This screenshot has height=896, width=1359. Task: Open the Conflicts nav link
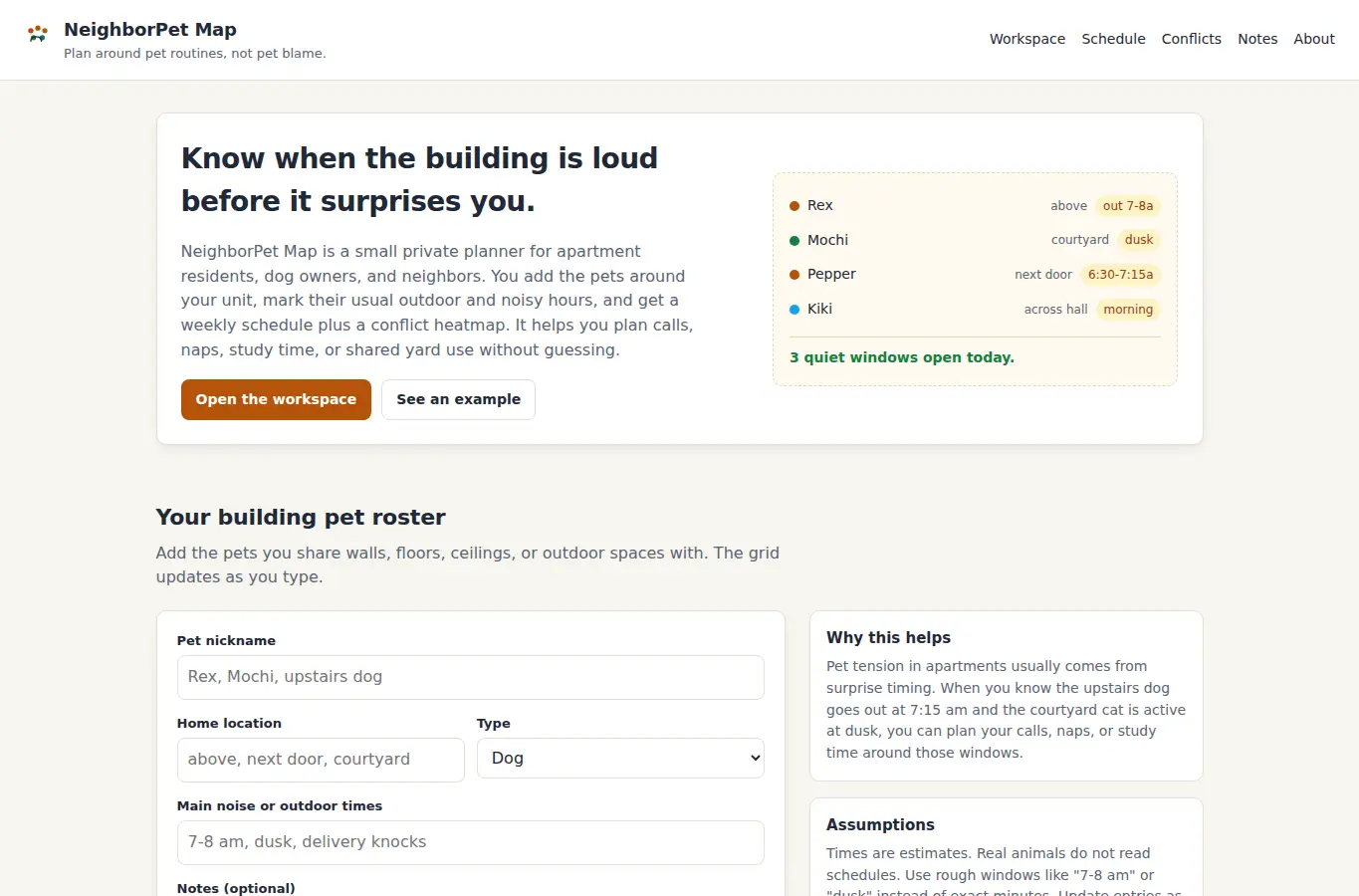[1191, 39]
